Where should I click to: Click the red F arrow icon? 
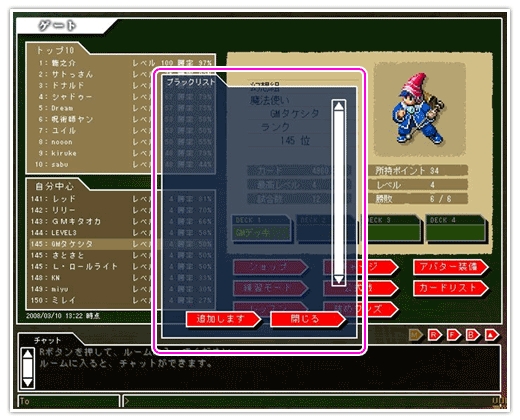pyautogui.click(x=453, y=335)
